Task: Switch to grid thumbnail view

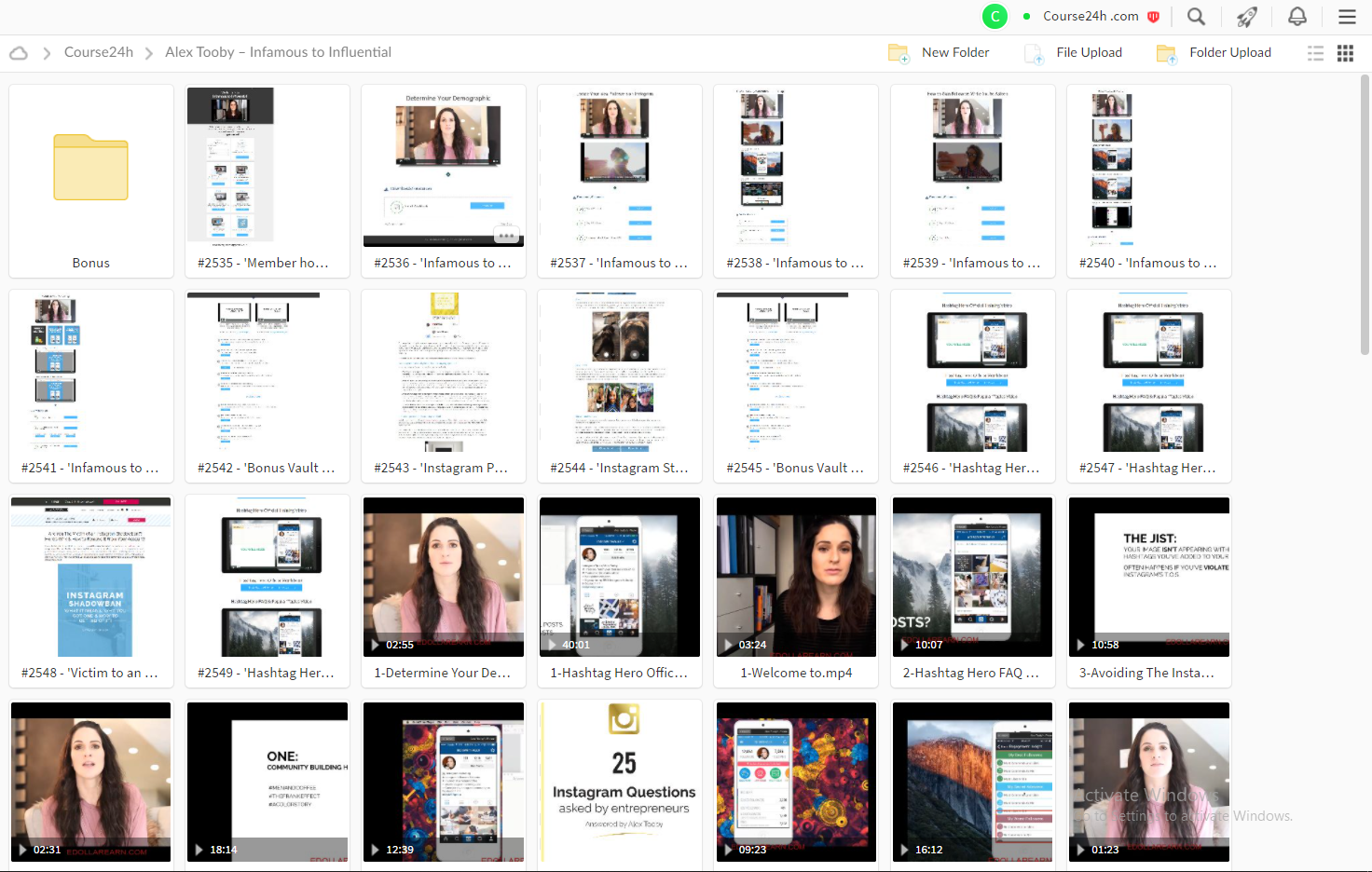Action: (x=1345, y=53)
